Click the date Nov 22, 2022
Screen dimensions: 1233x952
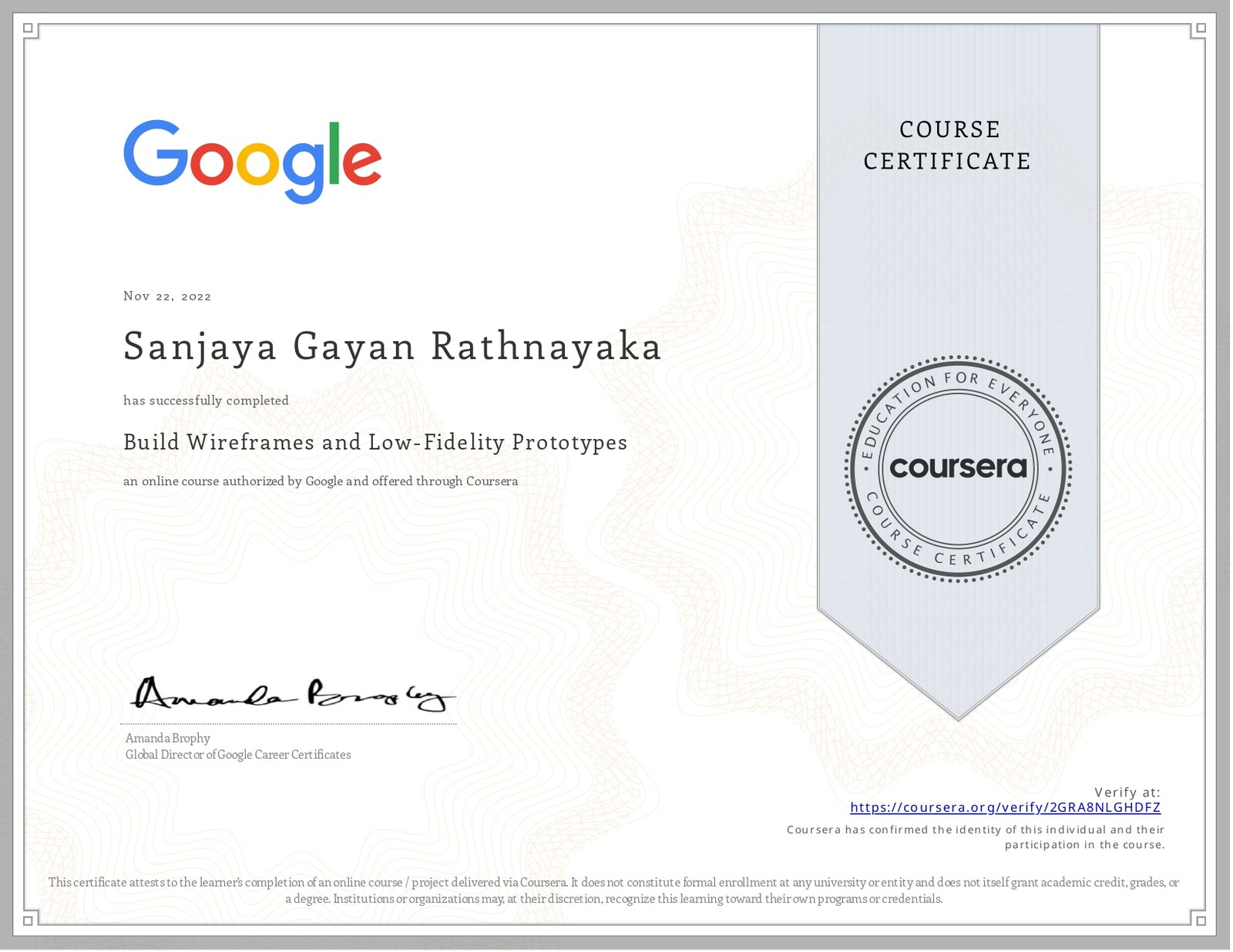click(167, 297)
